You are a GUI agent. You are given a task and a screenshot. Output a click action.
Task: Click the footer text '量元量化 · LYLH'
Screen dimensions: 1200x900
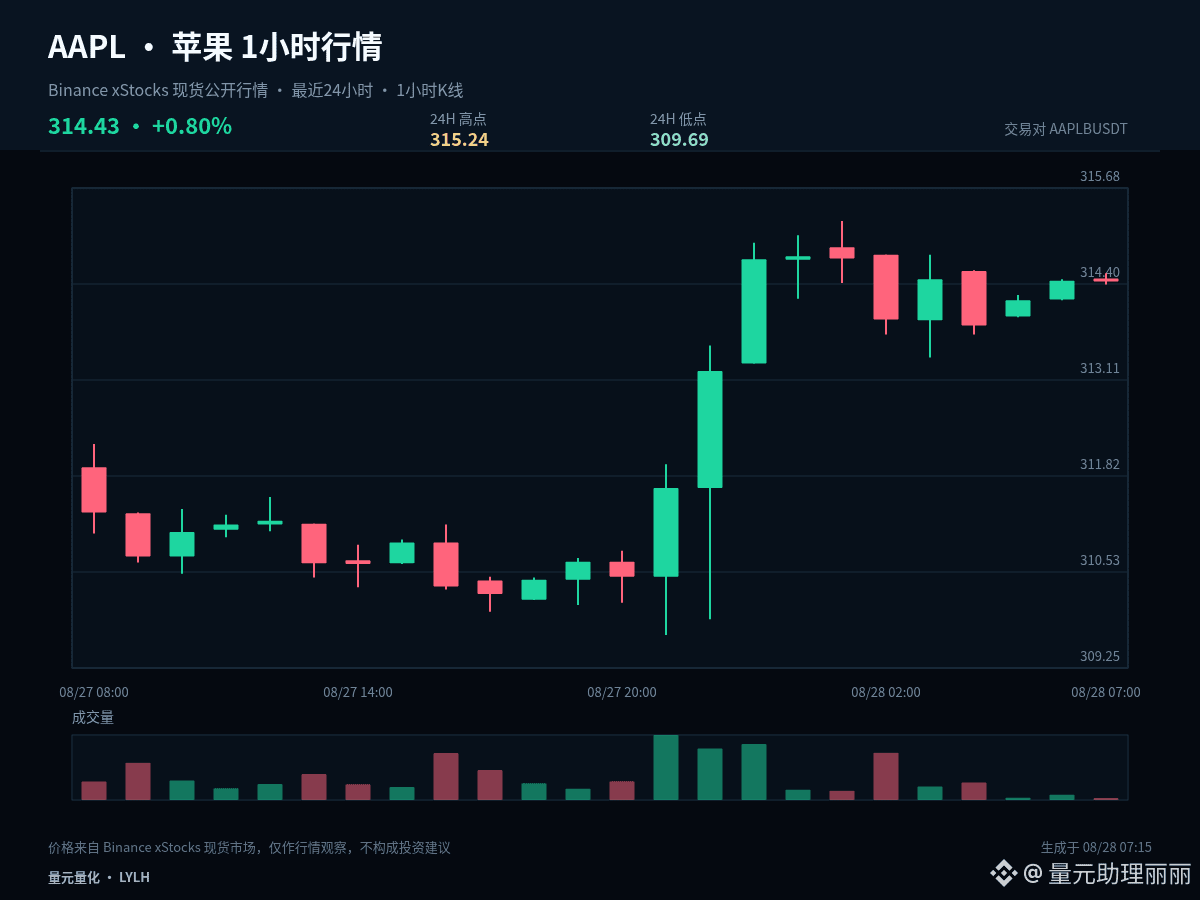click(99, 877)
